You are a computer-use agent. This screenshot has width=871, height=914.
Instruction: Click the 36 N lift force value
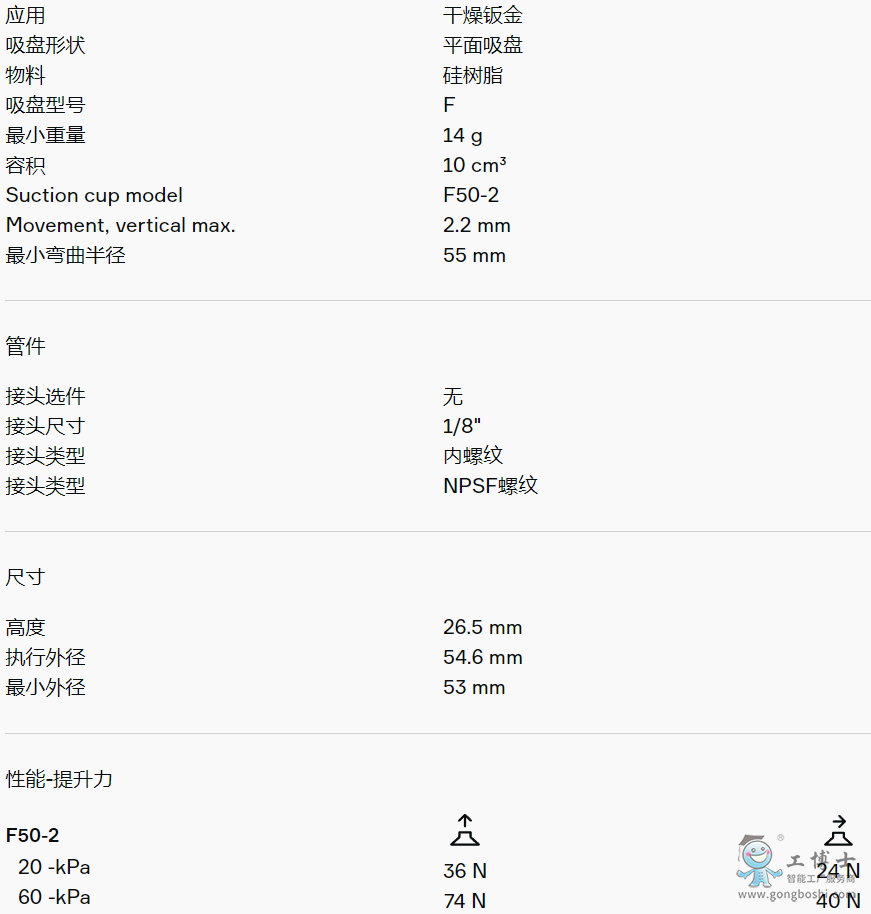pos(465,871)
